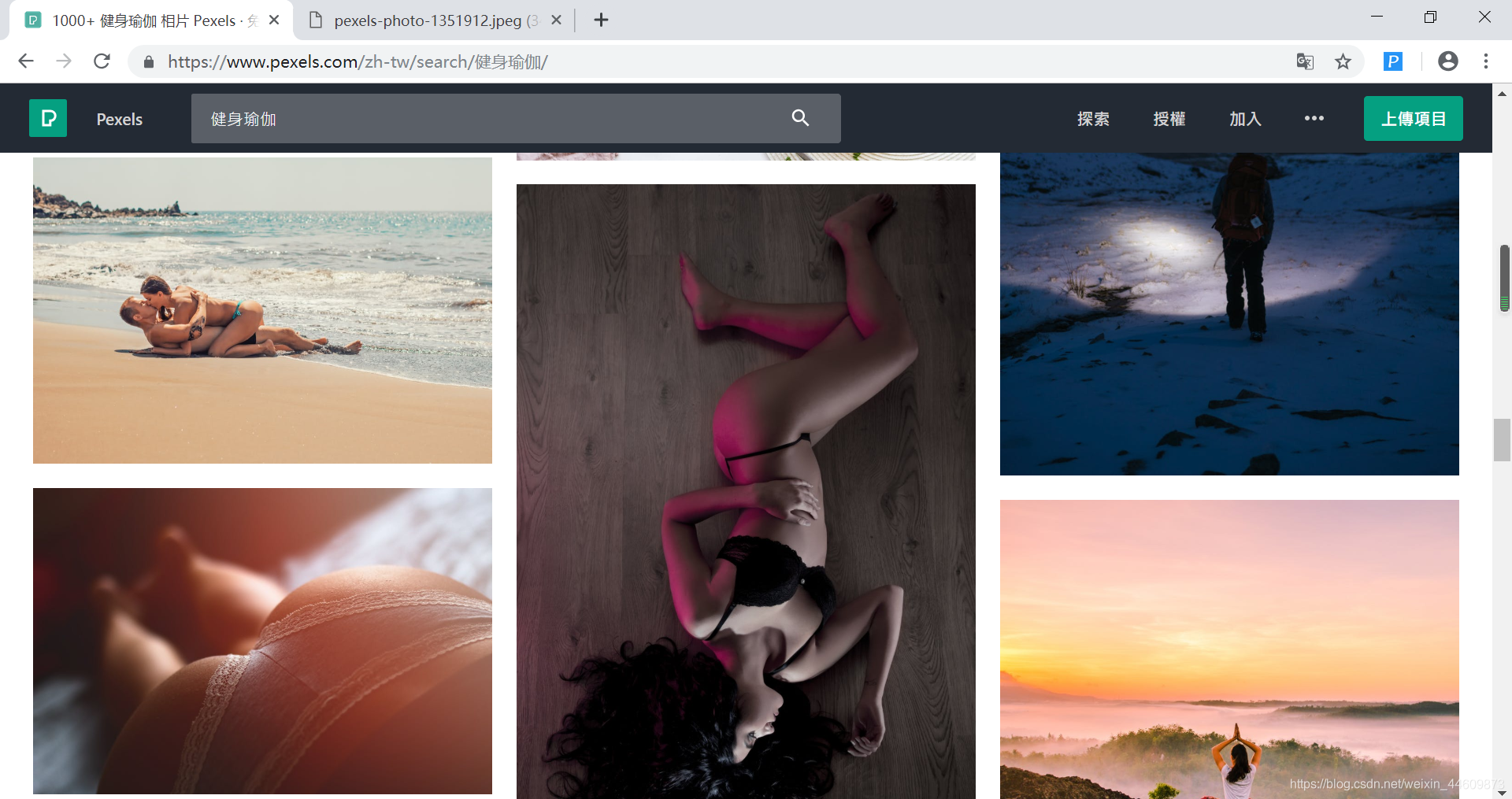Open the Chrome three-dot menu
The image size is (1512, 799).
click(x=1486, y=61)
